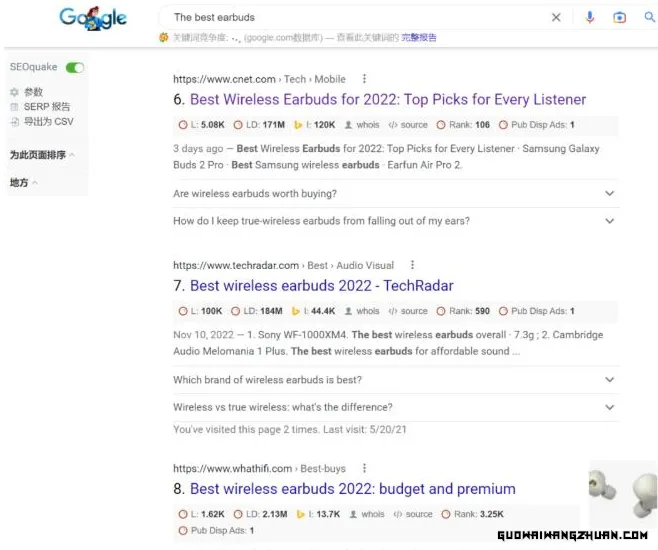Click LD: 184M in the TechRadar row

point(257,311)
